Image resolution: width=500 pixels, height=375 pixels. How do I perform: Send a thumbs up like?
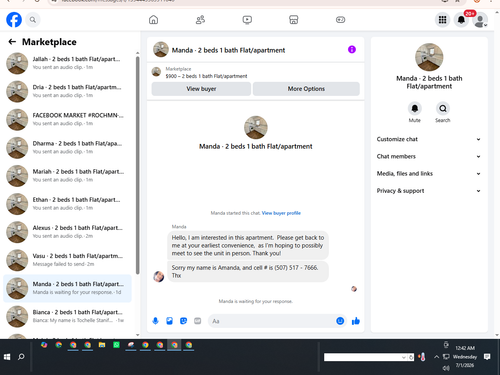coord(356,321)
